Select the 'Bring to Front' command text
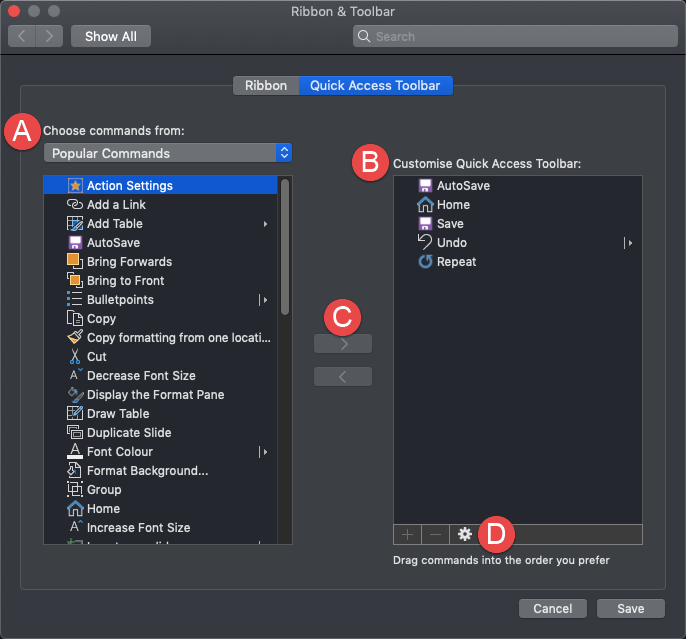The height and width of the screenshot is (639, 686). coord(126,280)
